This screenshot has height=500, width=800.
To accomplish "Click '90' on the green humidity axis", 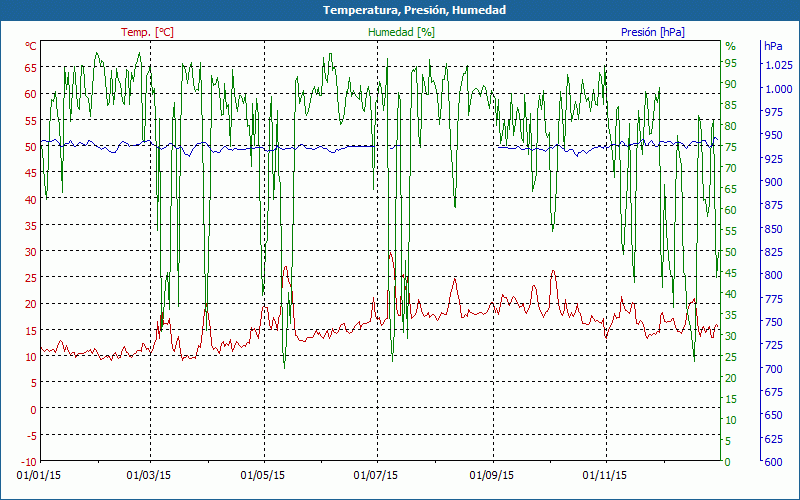I will [x=731, y=84].
